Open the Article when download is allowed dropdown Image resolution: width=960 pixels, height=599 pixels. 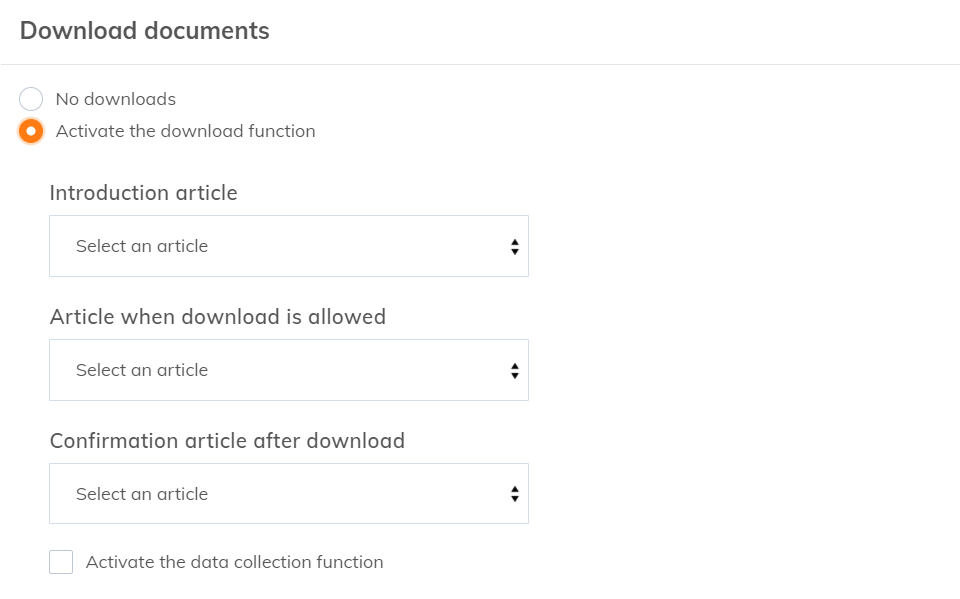point(288,370)
